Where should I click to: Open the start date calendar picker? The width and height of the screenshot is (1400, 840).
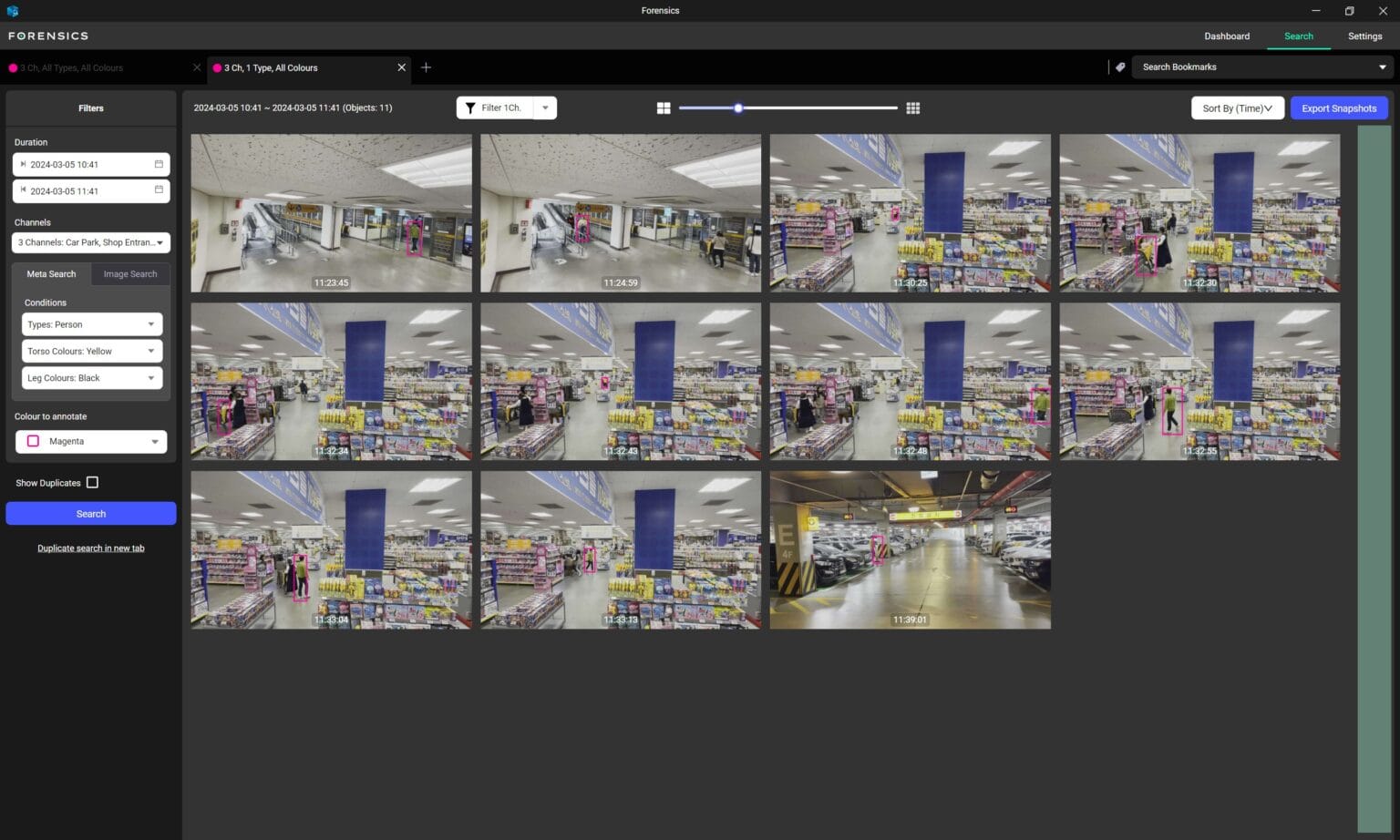click(x=160, y=164)
